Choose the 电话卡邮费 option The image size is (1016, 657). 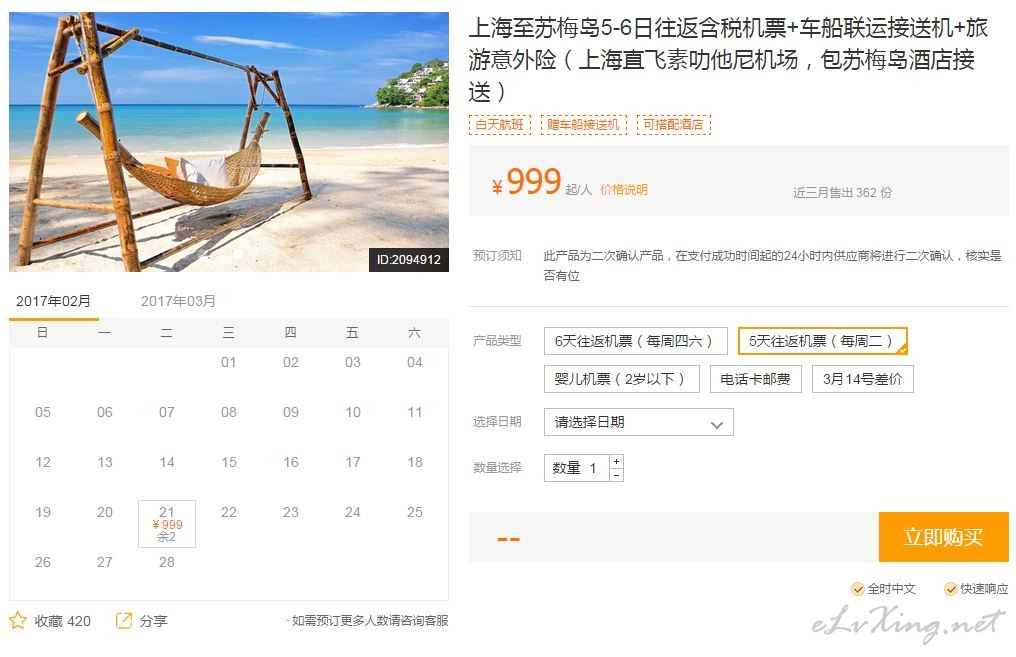pos(756,379)
